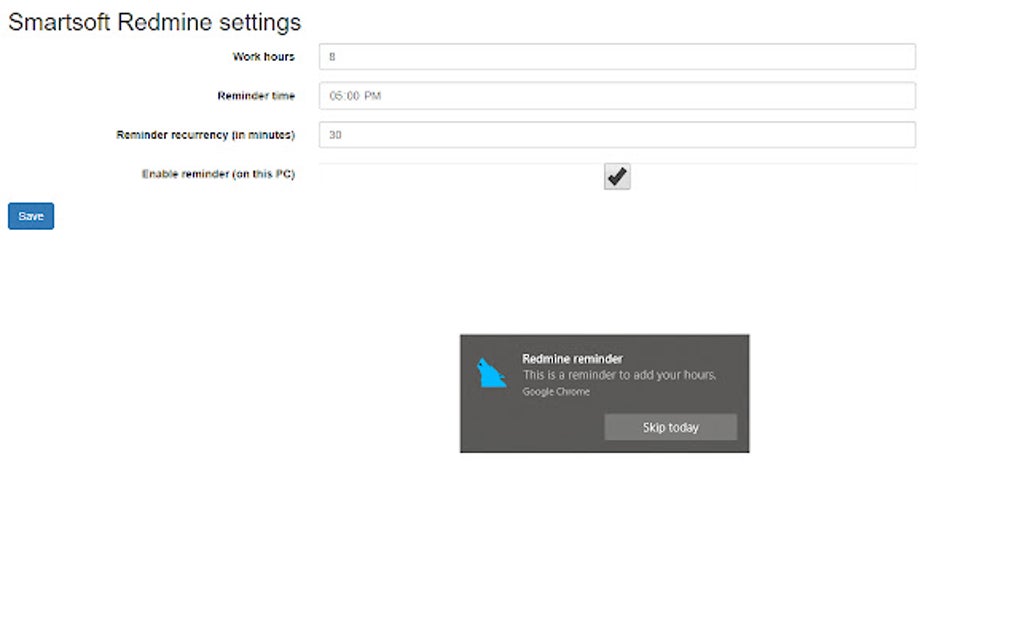Click the Reminder recurrency field

click(616, 134)
